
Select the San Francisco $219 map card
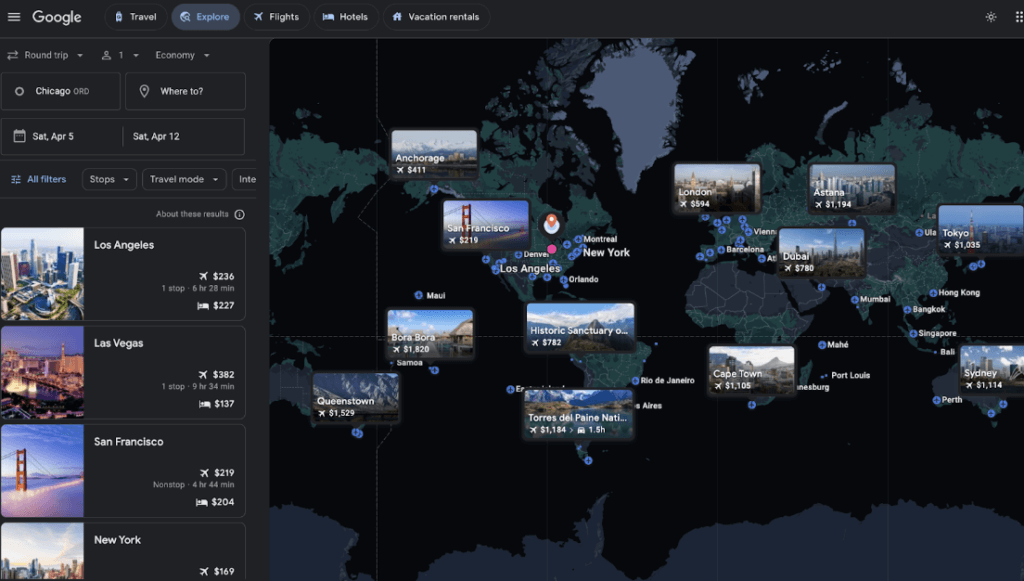486,224
